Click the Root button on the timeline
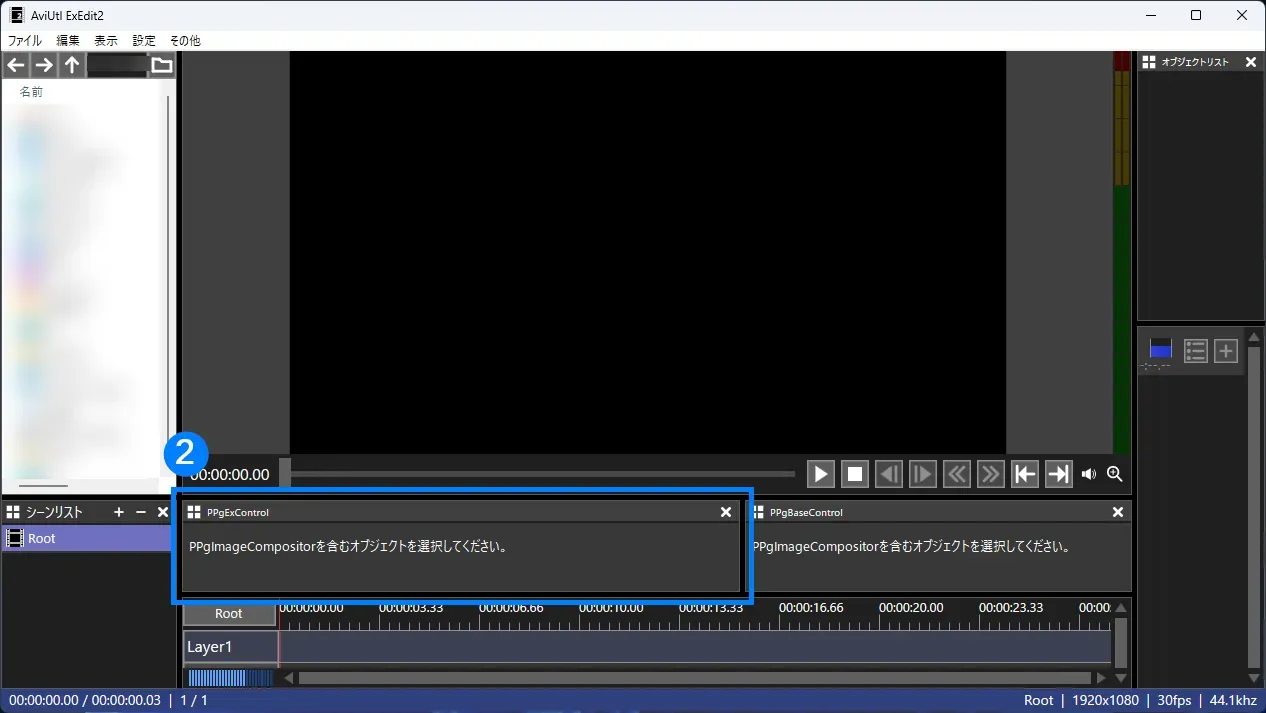The image size is (1266, 713). (229, 613)
